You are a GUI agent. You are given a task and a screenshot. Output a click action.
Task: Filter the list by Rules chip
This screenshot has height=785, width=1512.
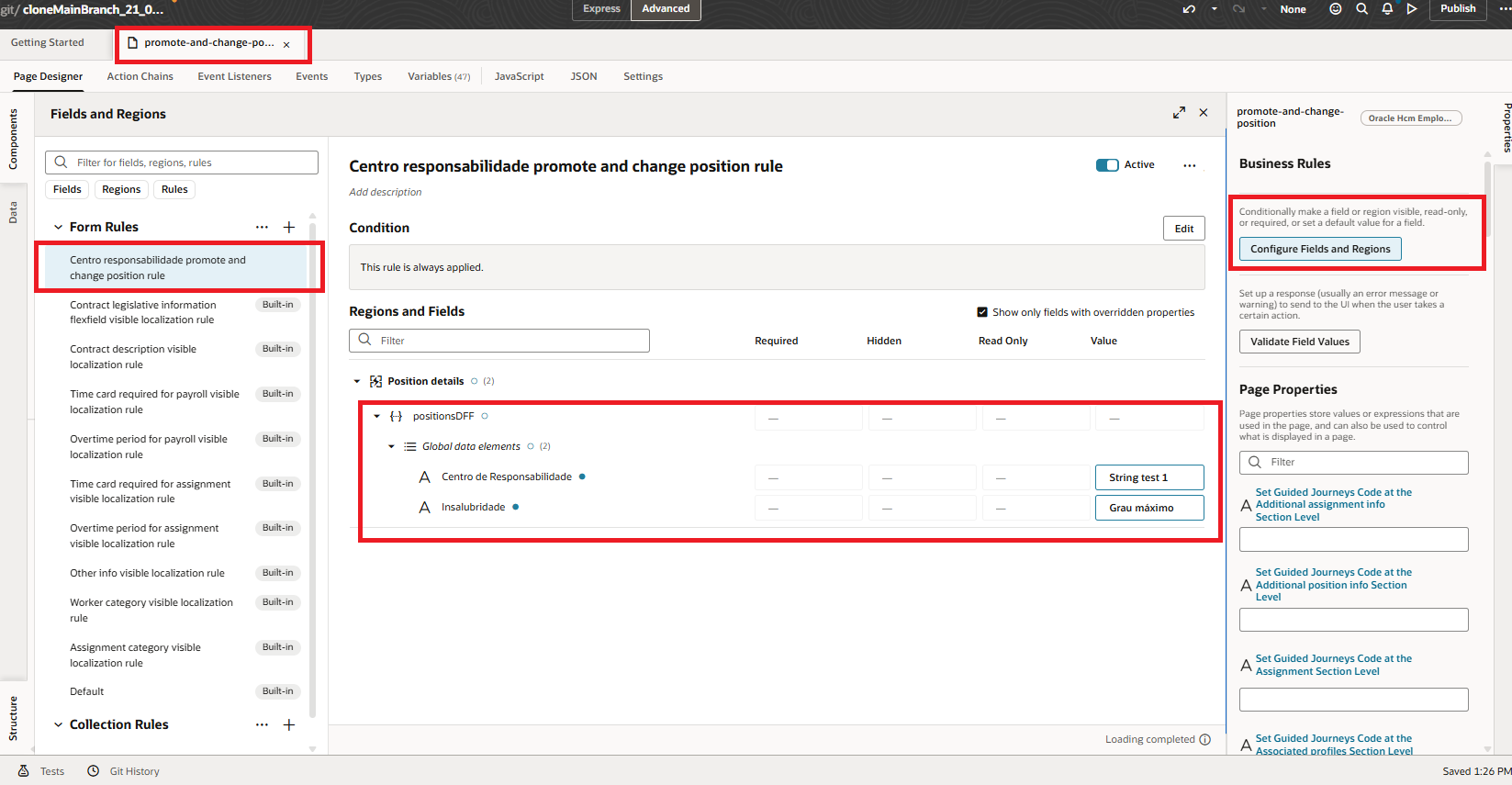pos(174,189)
